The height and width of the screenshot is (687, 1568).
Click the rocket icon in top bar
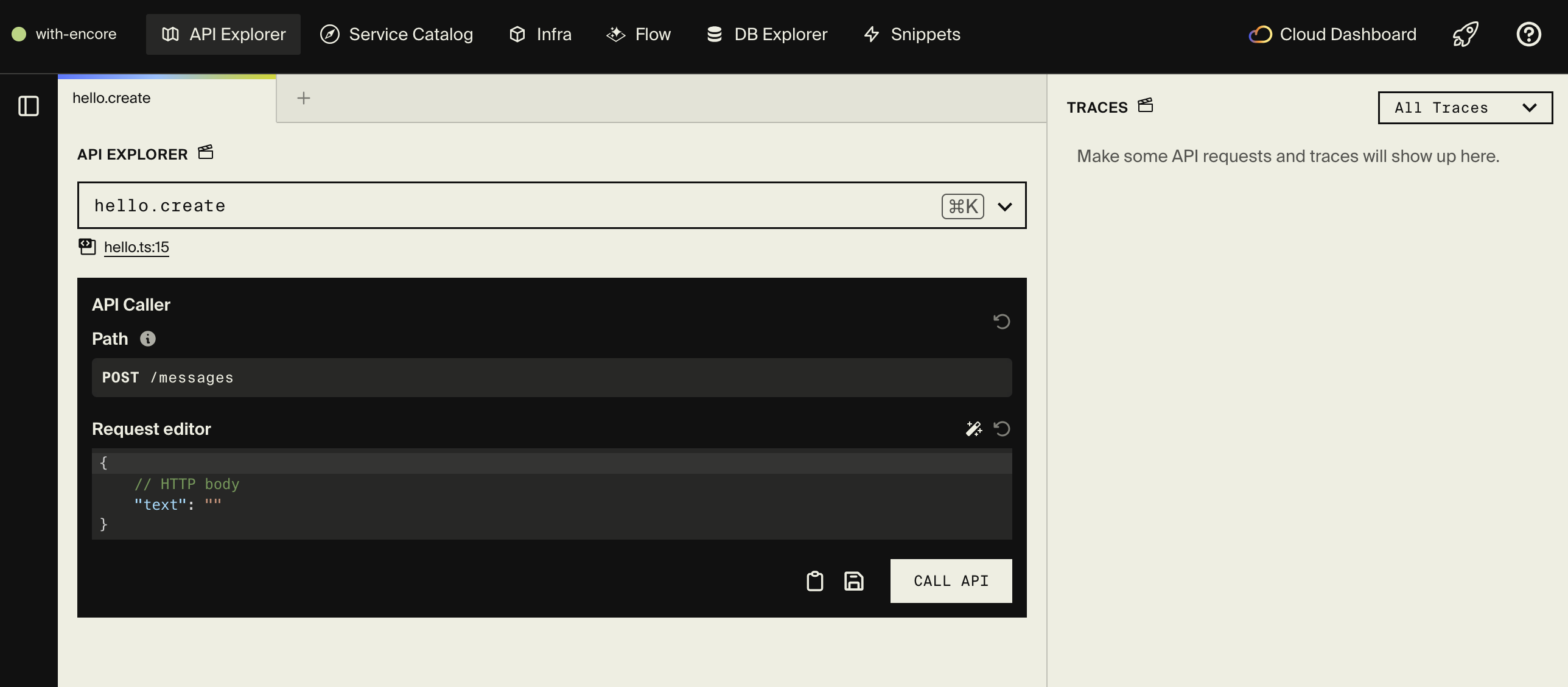[x=1465, y=34]
